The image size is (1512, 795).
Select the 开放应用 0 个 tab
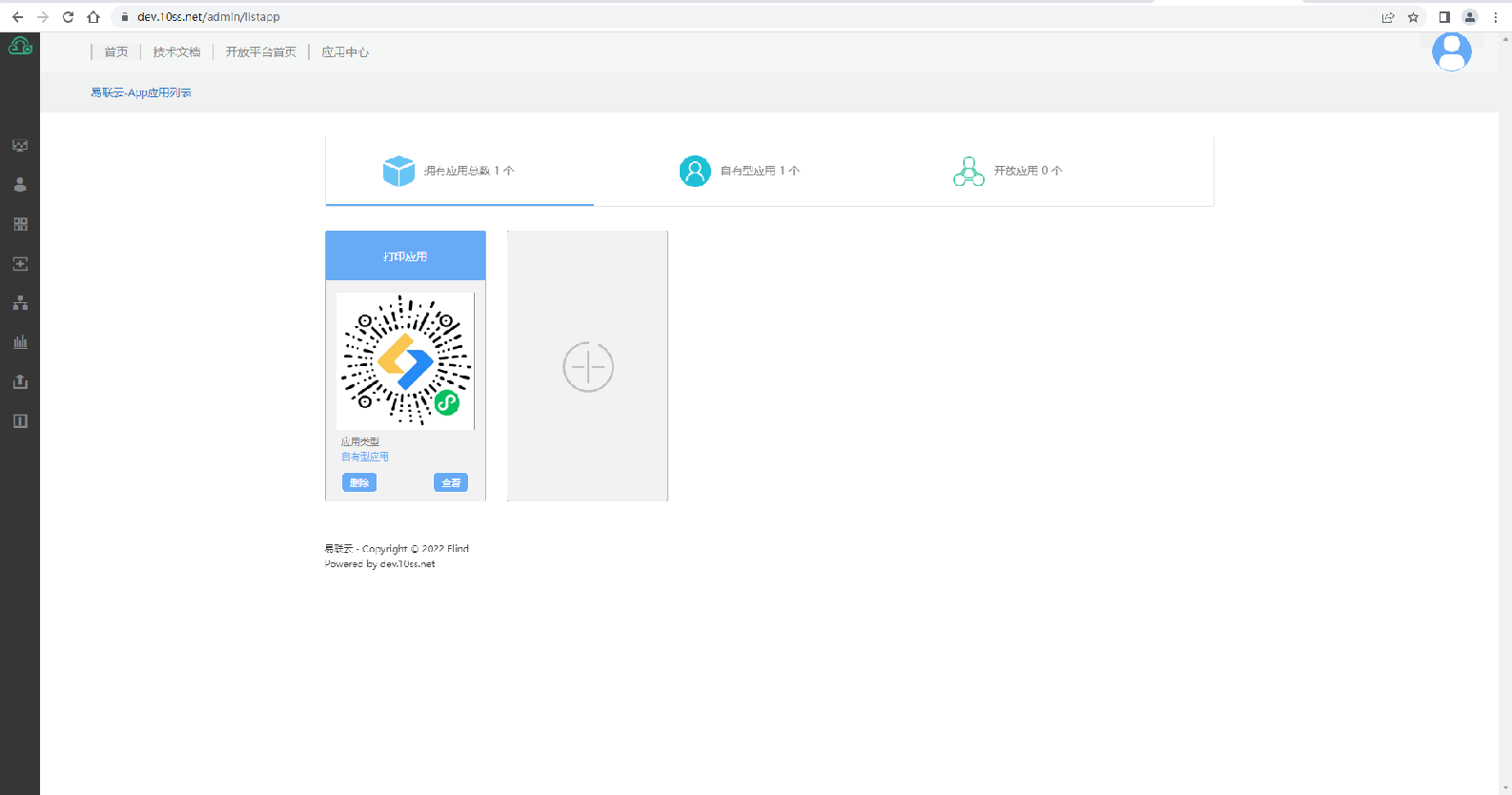[1028, 171]
